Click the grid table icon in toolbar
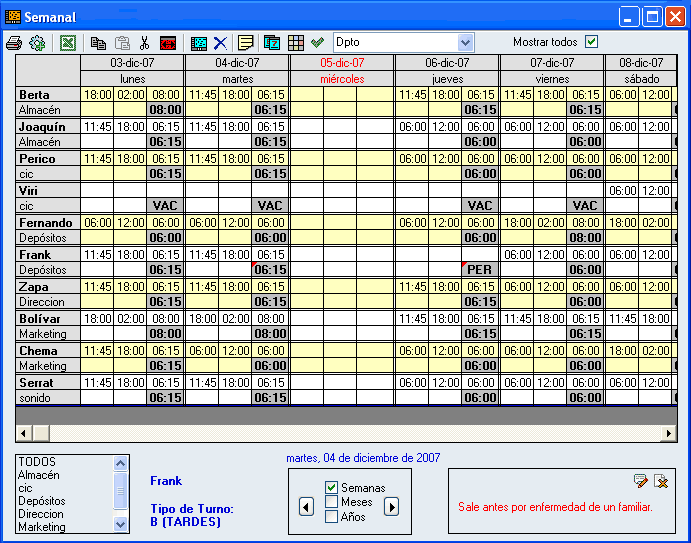 [296, 43]
